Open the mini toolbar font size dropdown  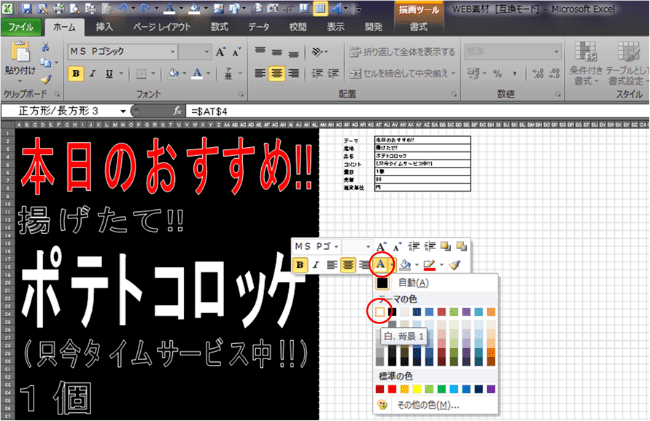(x=368, y=247)
